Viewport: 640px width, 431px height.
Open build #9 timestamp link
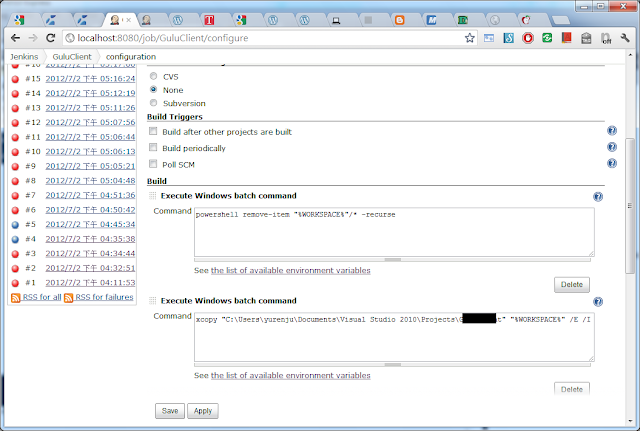90,166
